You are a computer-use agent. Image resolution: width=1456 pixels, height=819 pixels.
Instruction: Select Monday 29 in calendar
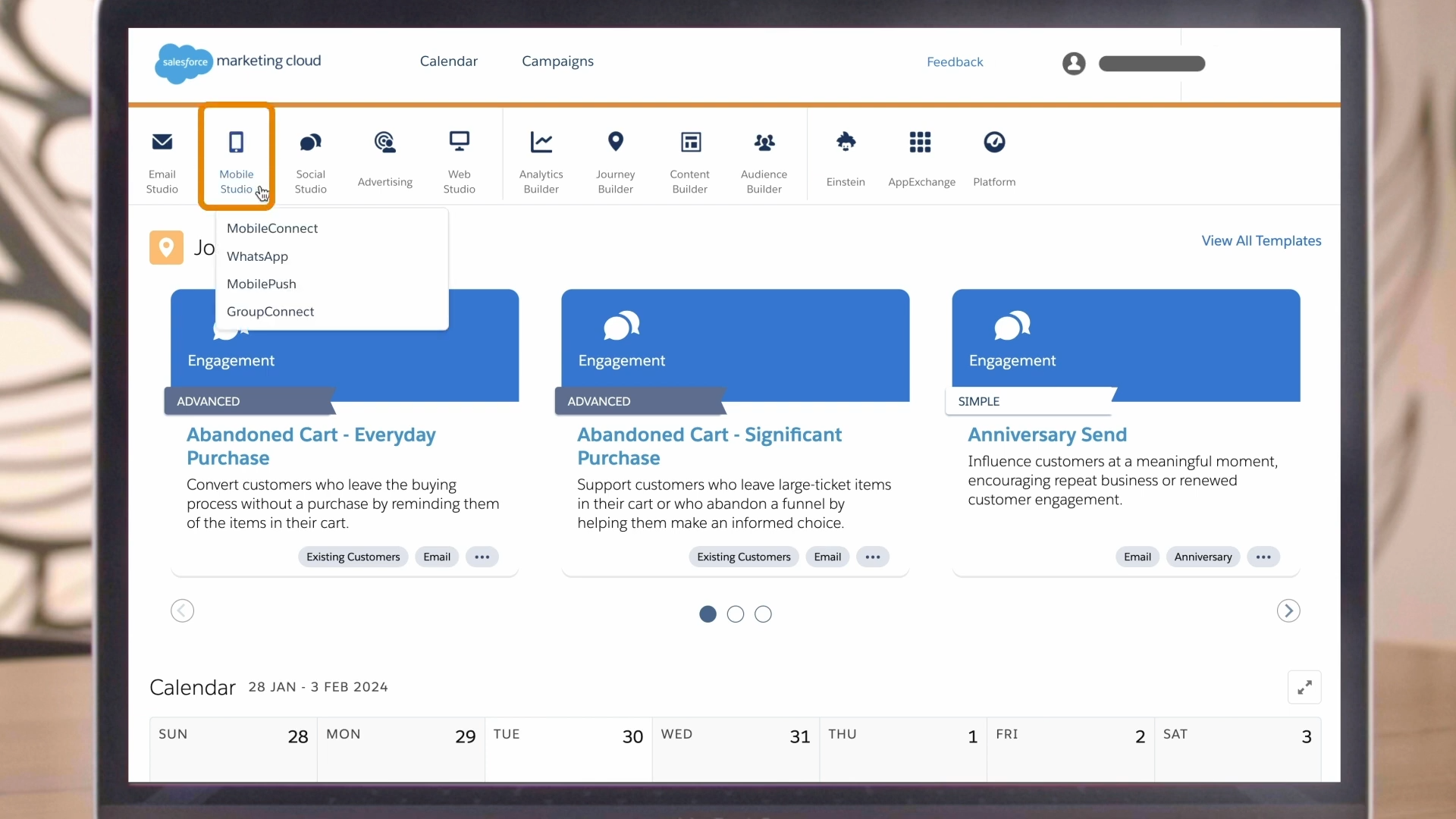(401, 749)
